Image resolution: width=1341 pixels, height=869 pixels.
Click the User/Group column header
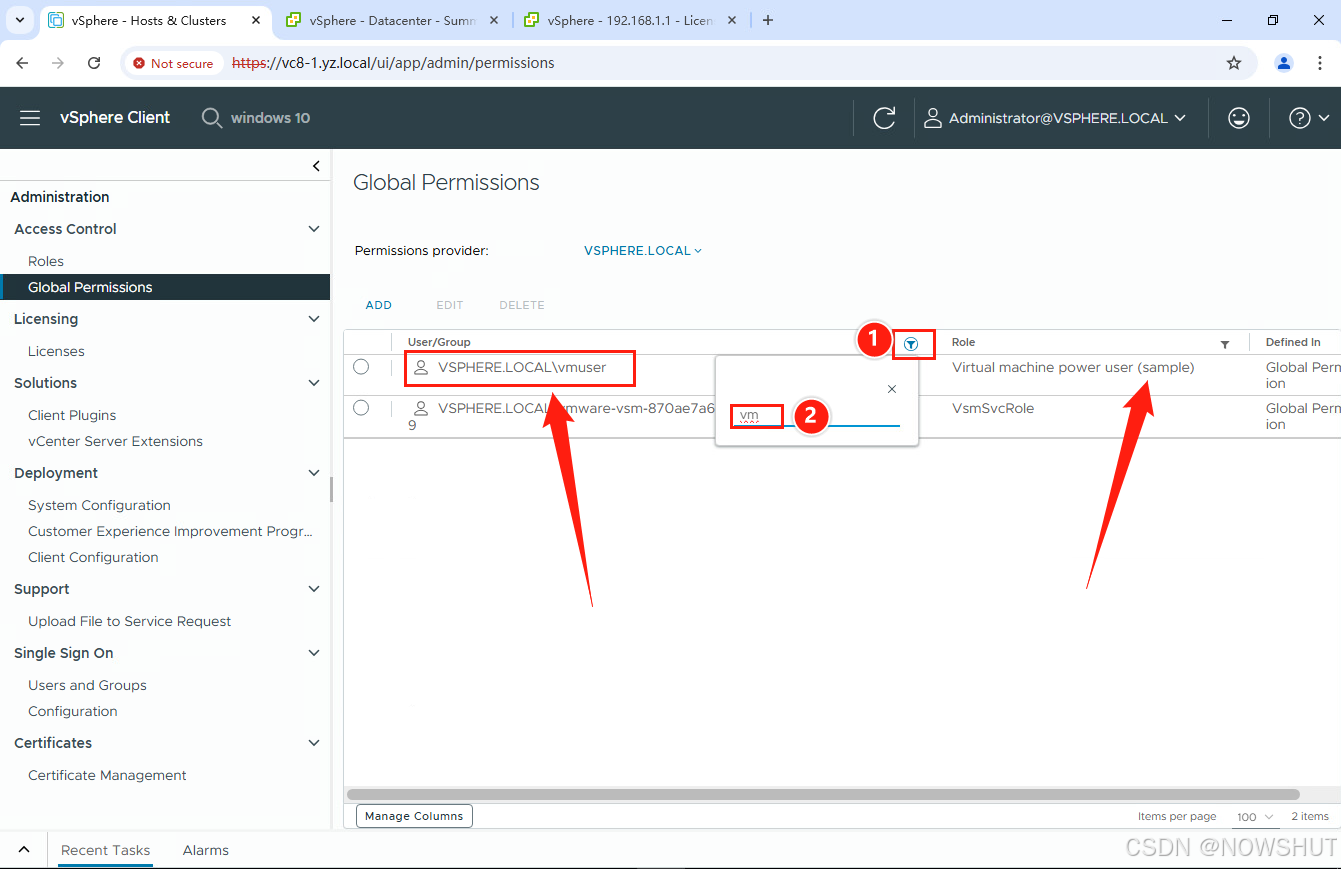(x=439, y=342)
